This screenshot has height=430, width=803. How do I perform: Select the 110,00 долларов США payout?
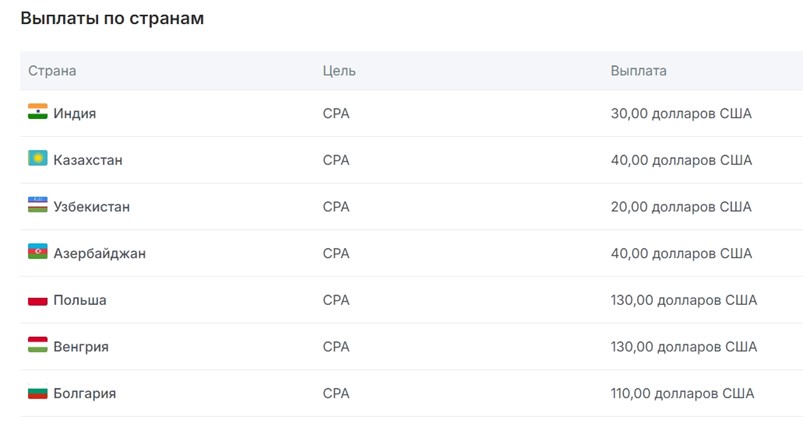pyautogui.click(x=682, y=393)
